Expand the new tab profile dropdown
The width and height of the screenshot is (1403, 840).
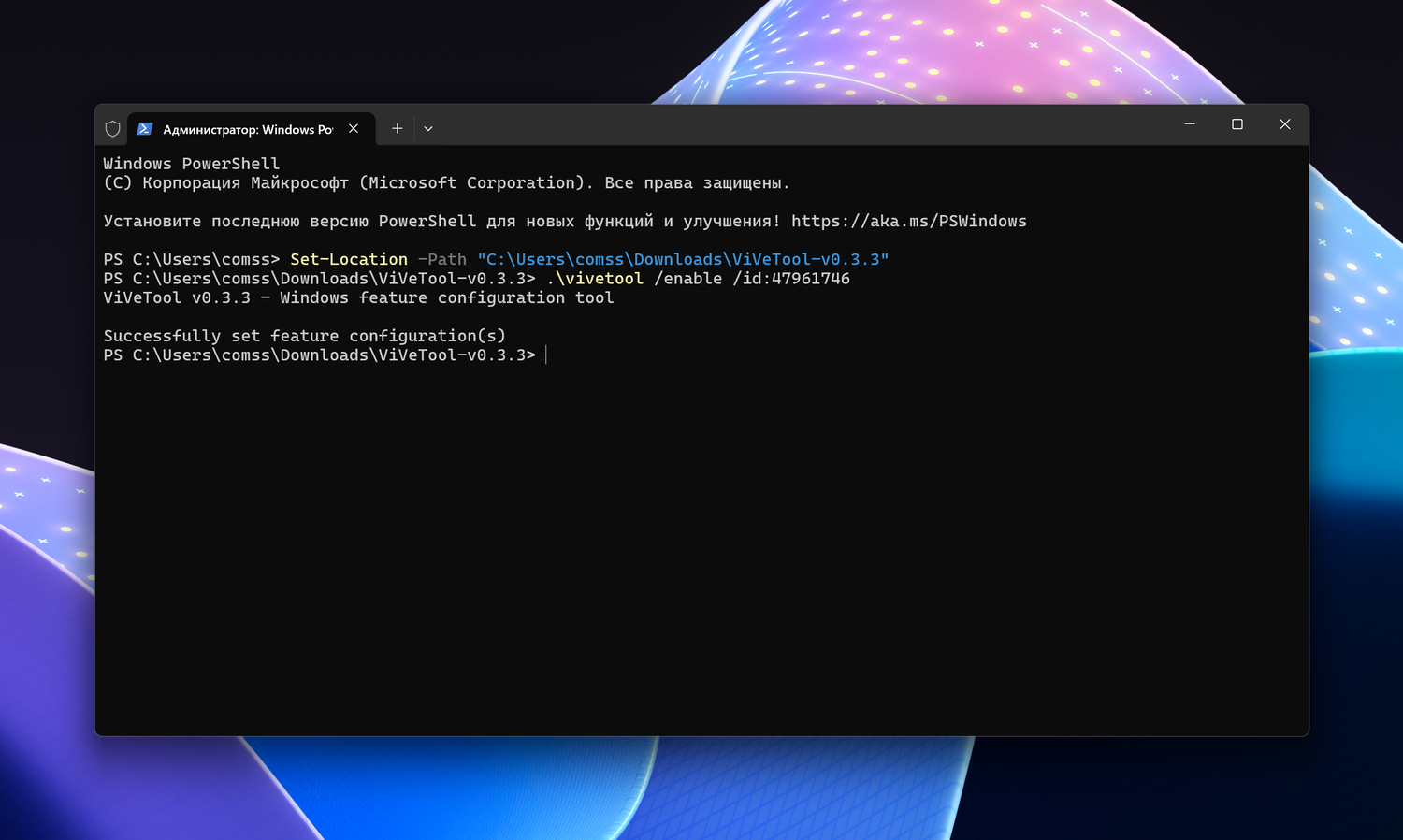[x=428, y=129]
